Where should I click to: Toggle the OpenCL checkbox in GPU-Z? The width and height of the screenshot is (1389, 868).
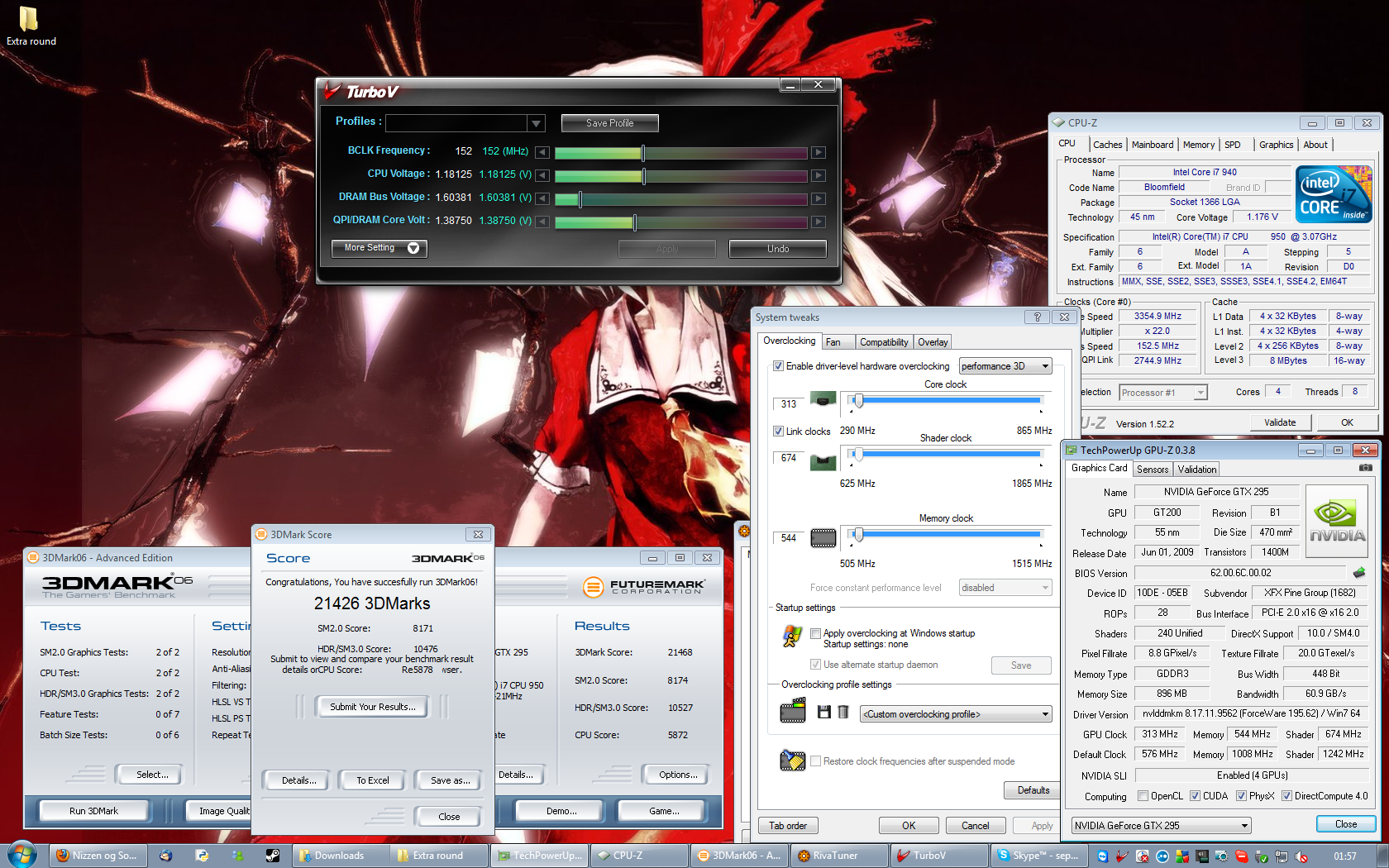click(1143, 796)
